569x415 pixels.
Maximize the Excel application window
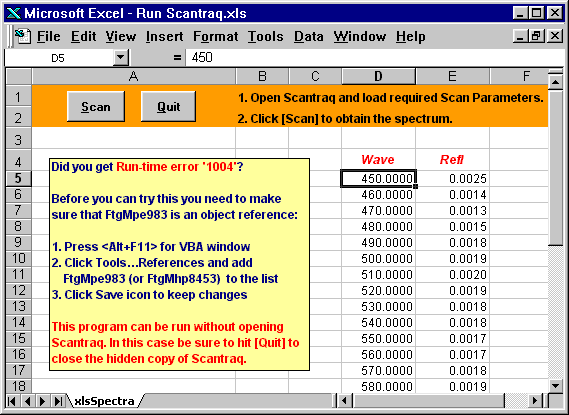click(536, 13)
